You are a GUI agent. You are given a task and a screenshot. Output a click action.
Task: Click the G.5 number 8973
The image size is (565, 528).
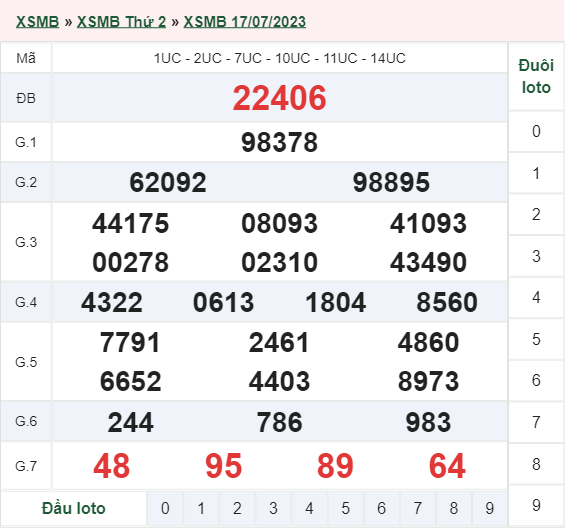pyautogui.click(x=428, y=381)
